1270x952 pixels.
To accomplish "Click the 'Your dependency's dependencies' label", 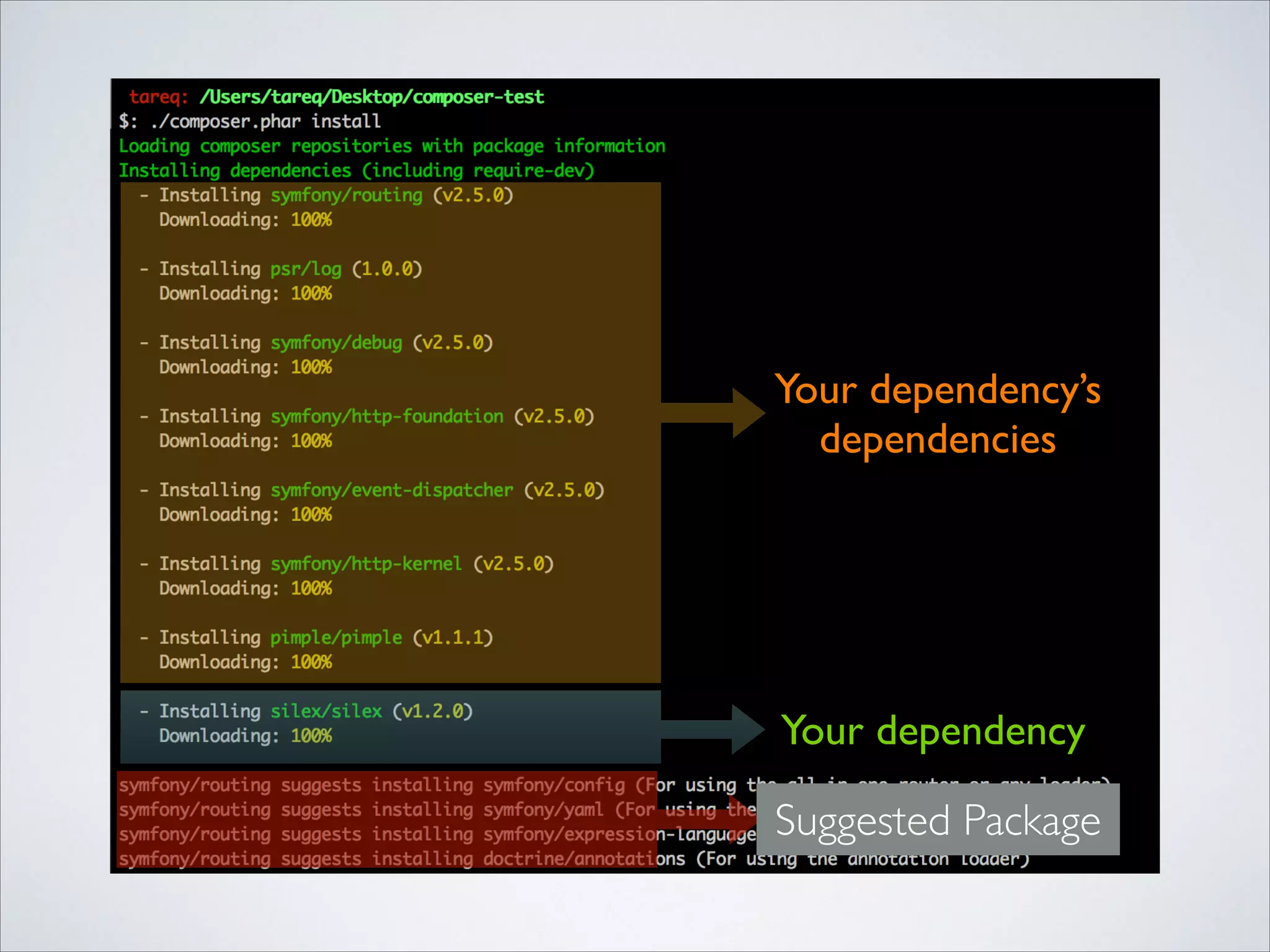I will (938, 414).
